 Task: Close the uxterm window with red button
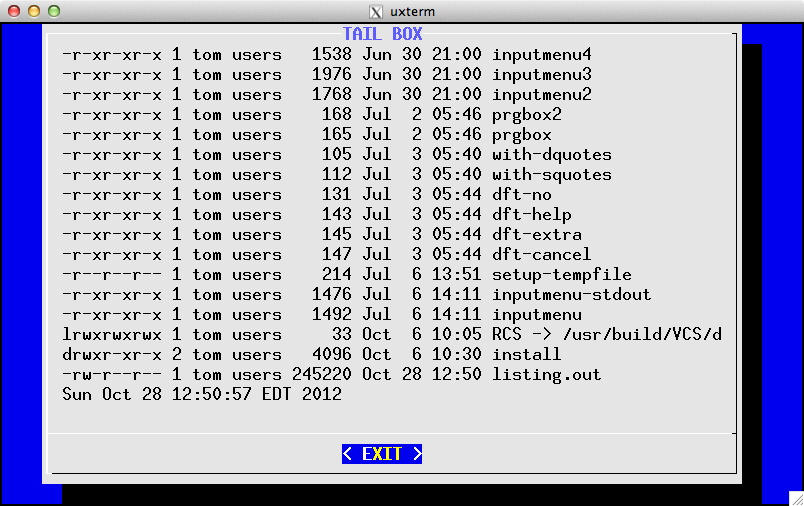tap(13, 11)
